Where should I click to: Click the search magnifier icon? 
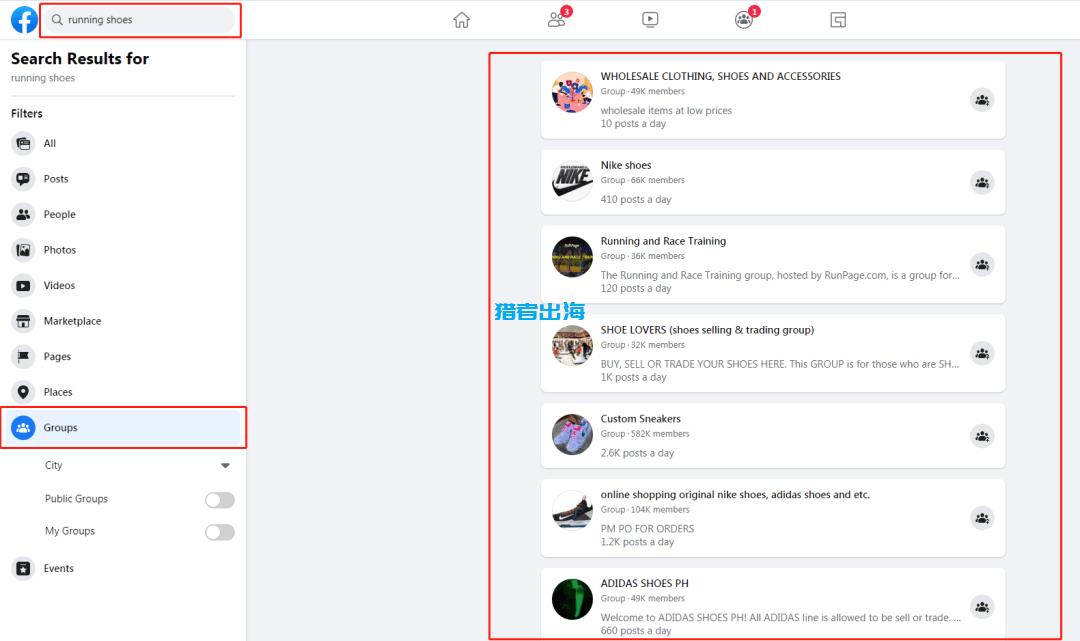point(57,20)
